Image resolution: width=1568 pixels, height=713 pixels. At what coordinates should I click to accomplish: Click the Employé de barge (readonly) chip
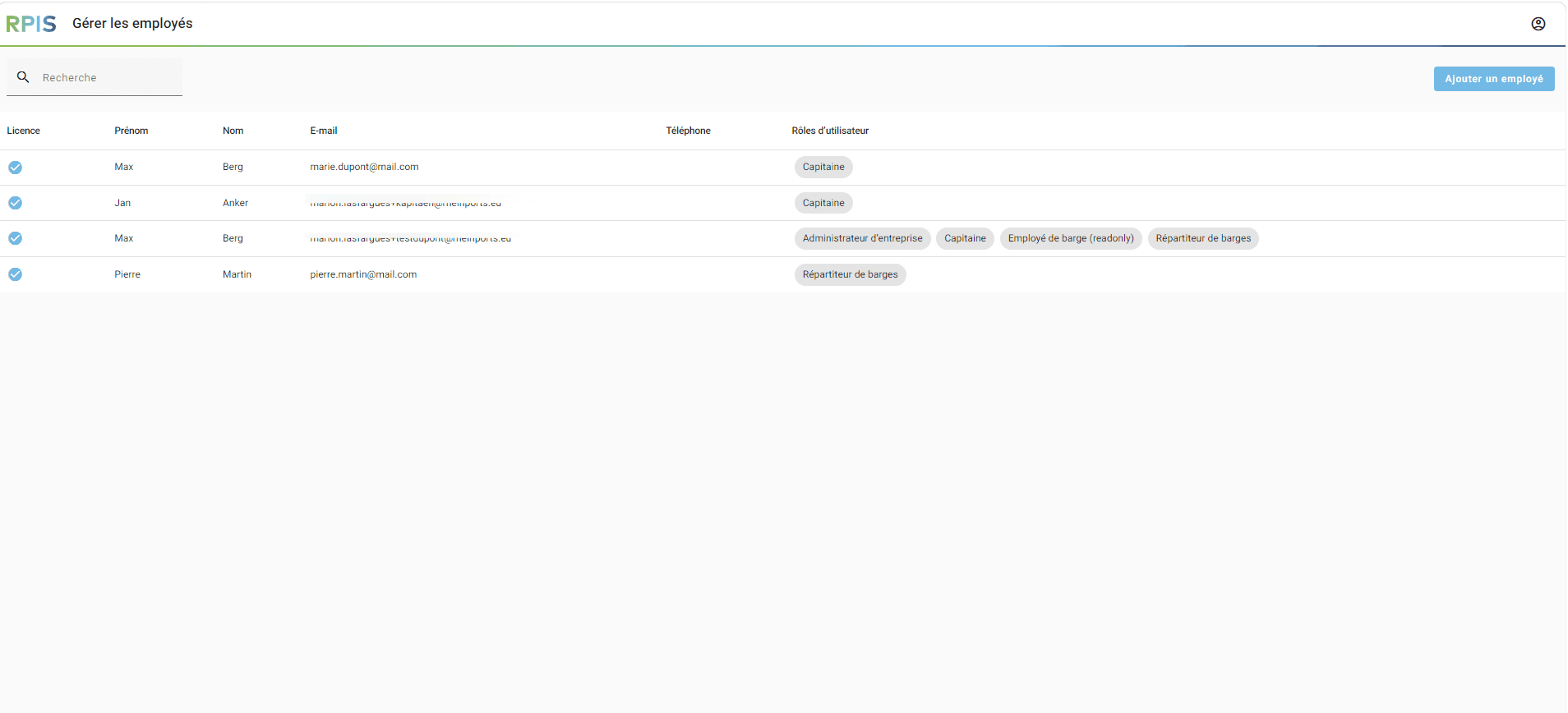pos(1071,238)
